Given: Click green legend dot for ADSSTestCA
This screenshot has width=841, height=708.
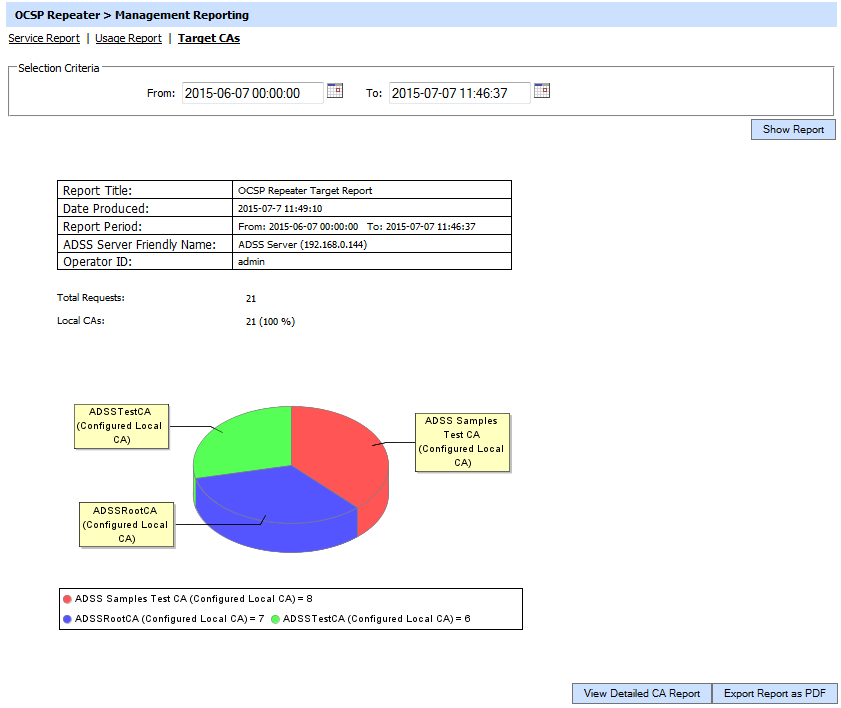Looking at the screenshot, I should click(276, 619).
